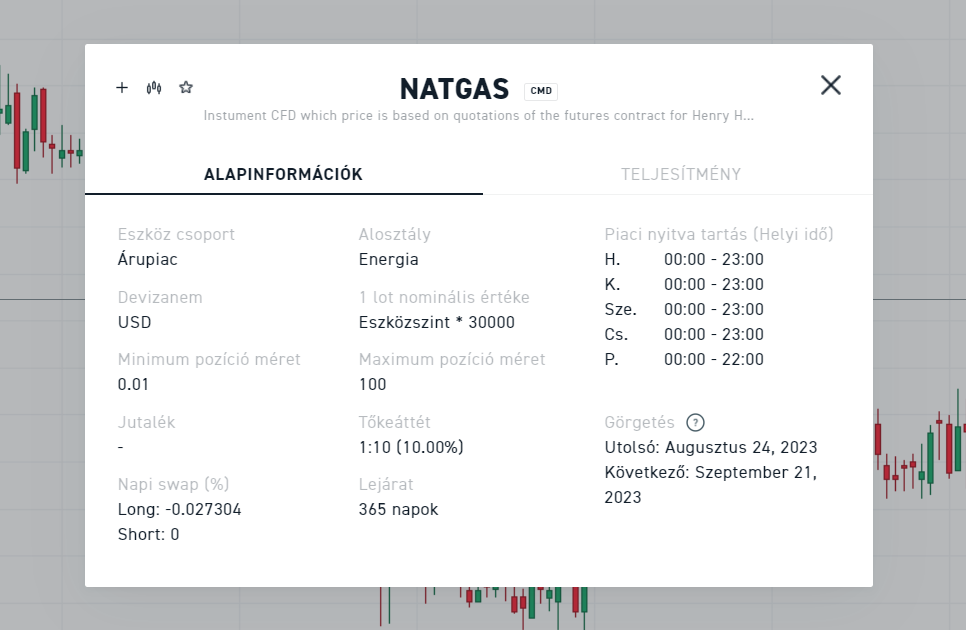The width and height of the screenshot is (966, 630).
Task: Click the plus icon to add NATGAS
Action: click(x=122, y=87)
